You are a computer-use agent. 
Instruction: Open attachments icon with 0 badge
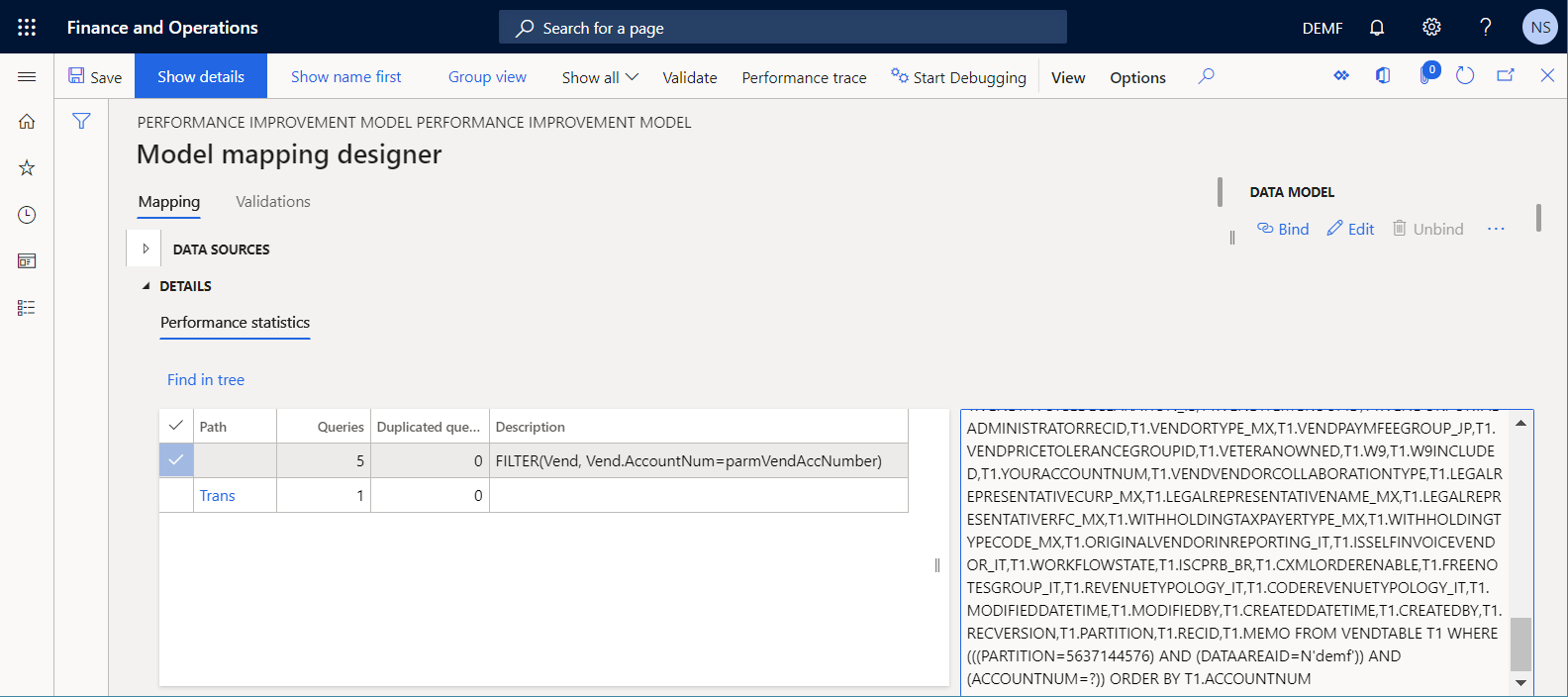point(1426,74)
